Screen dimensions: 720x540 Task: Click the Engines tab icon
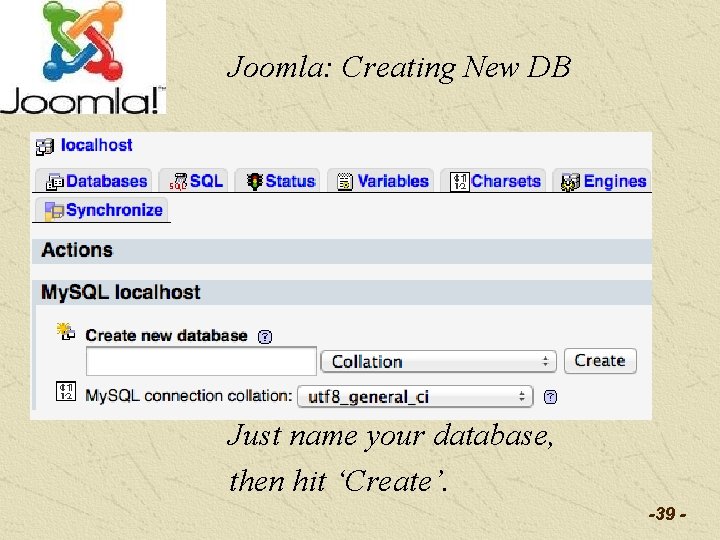570,182
